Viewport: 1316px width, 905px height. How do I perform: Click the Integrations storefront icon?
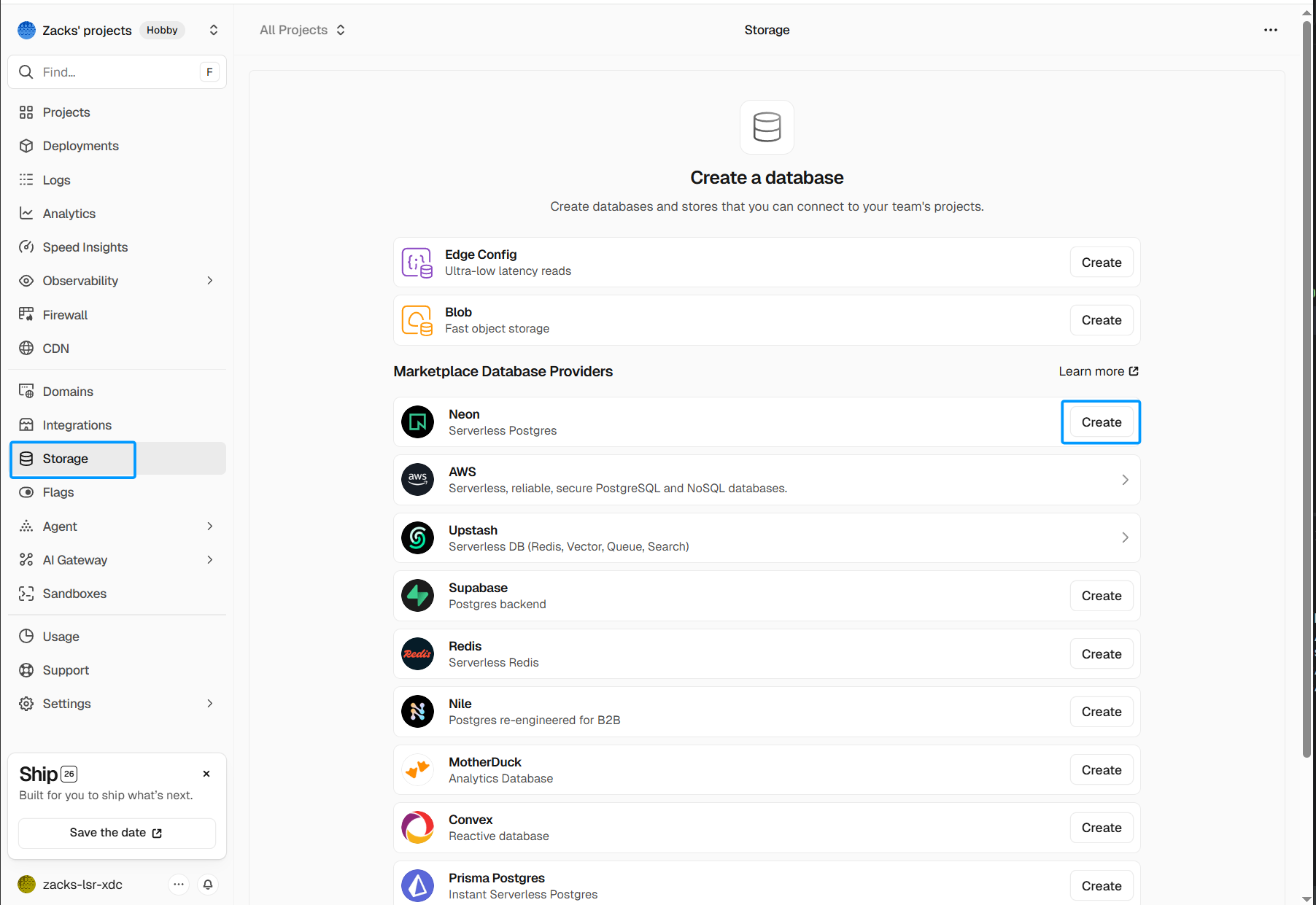26,424
